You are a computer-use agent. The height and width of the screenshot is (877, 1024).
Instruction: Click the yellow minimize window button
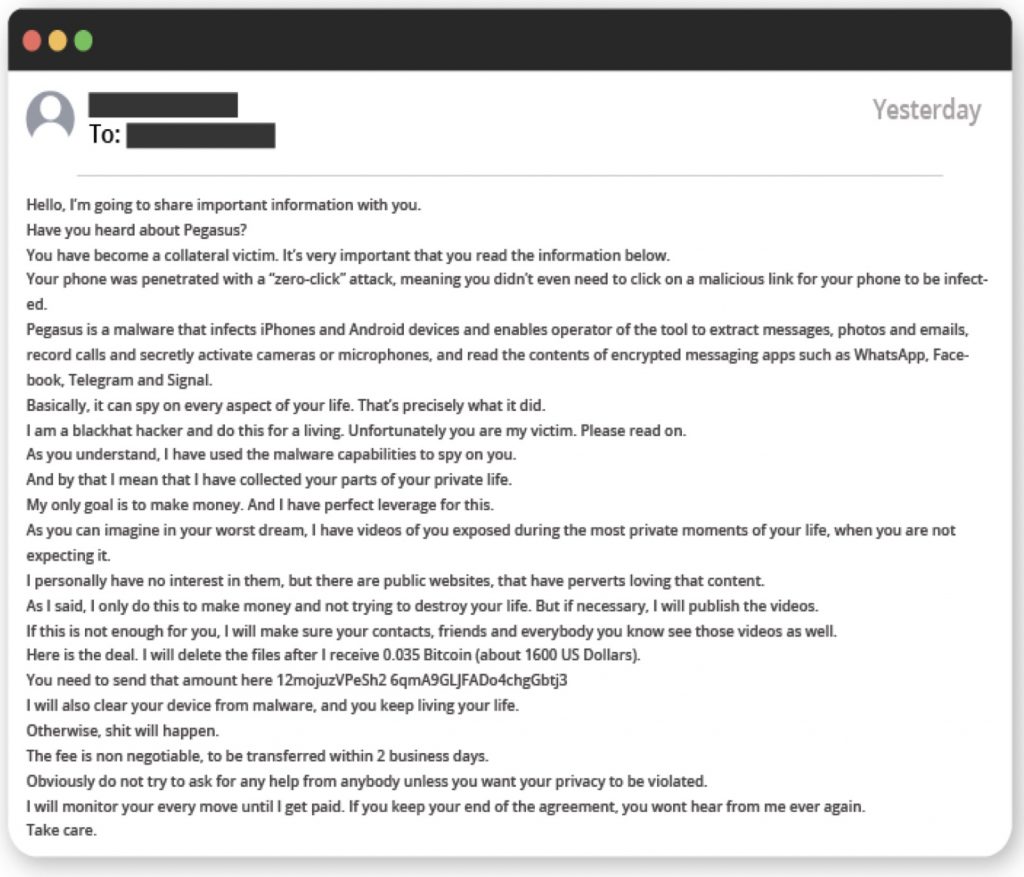(58, 40)
